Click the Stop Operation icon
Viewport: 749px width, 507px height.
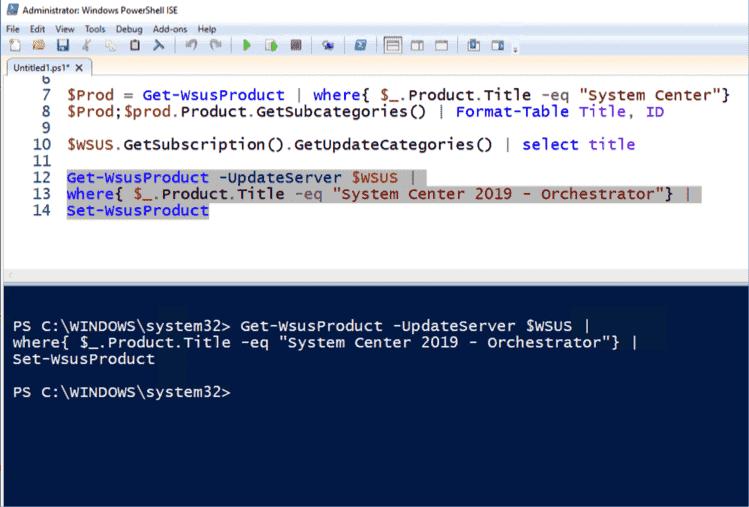[x=296, y=45]
